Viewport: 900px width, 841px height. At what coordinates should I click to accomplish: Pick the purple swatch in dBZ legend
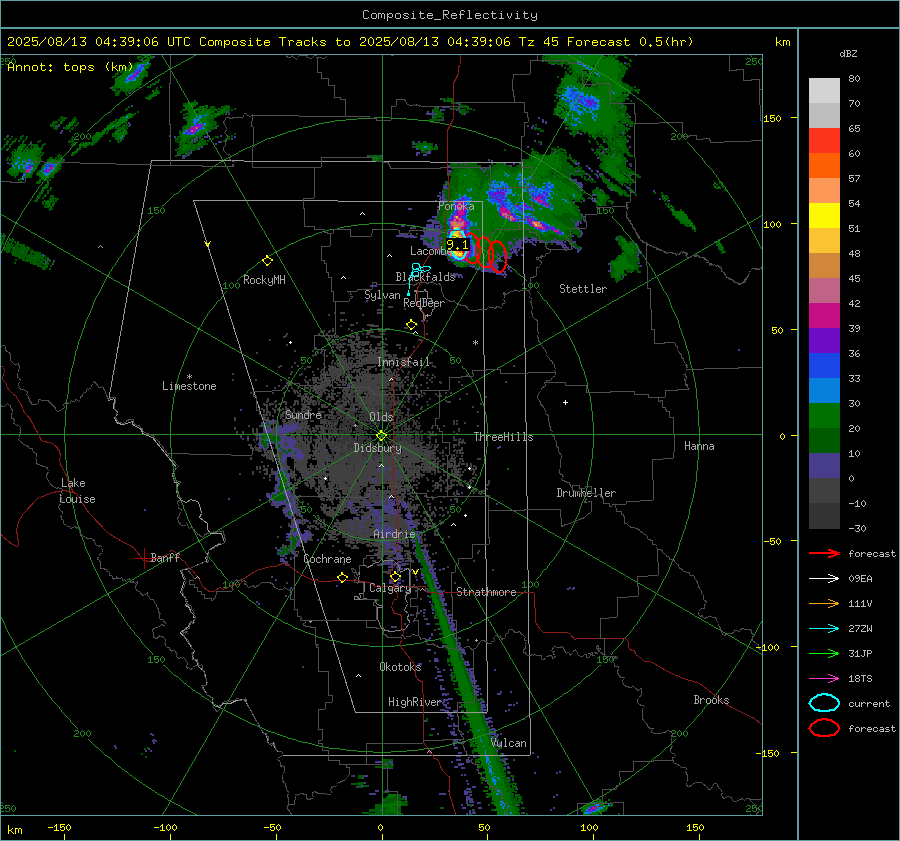pos(824,341)
